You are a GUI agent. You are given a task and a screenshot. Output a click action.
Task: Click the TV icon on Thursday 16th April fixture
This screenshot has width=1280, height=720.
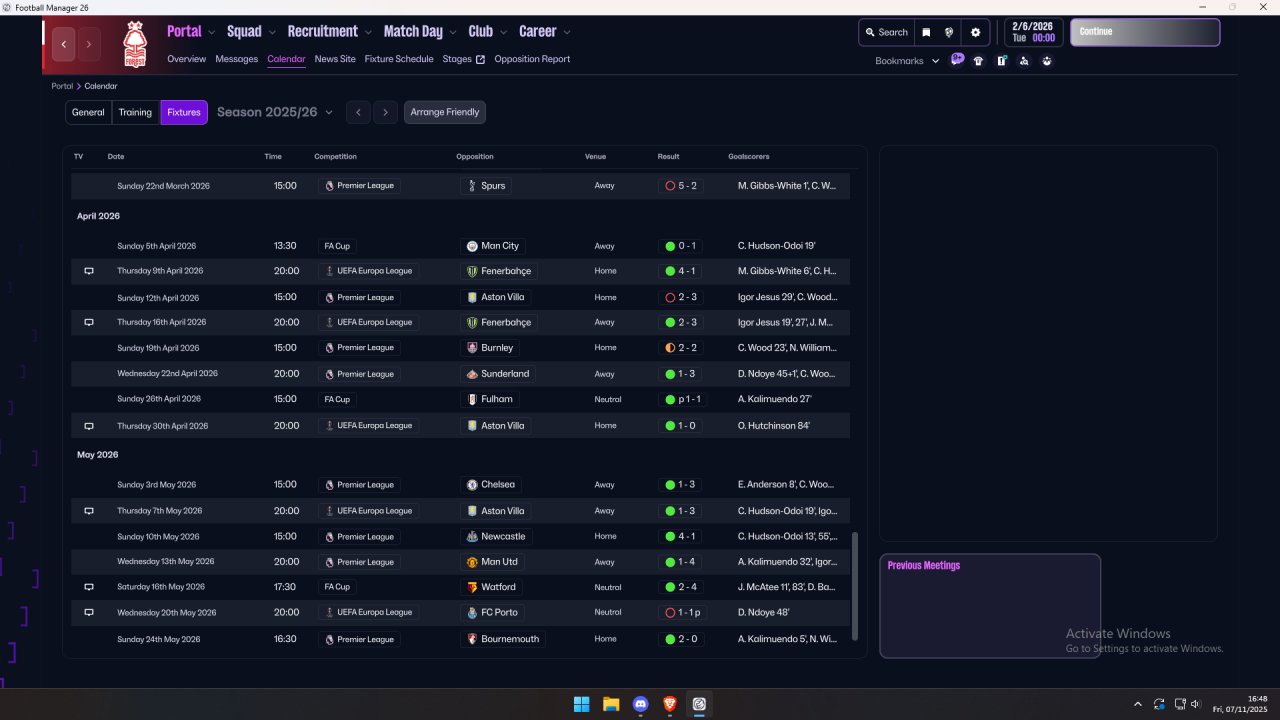point(88,322)
